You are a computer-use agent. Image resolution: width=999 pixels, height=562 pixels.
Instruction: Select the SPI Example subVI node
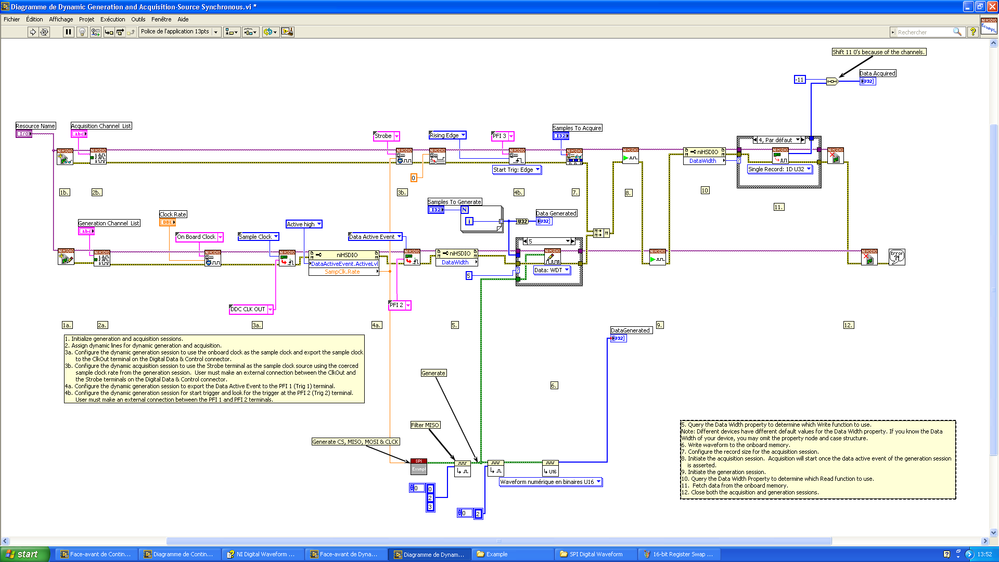pyautogui.click(x=419, y=466)
